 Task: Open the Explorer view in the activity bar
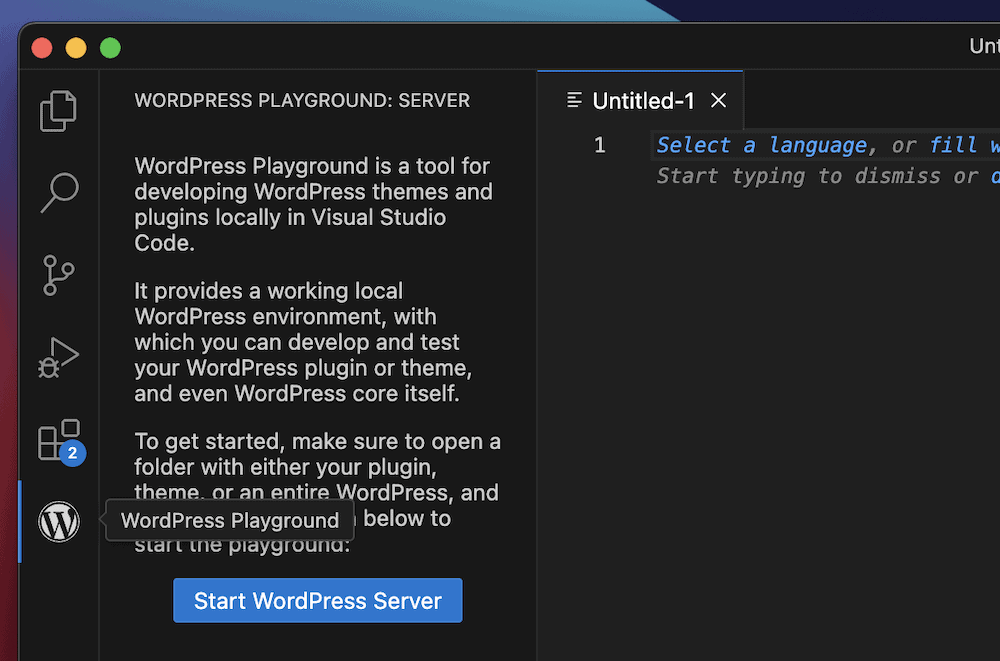pos(58,110)
